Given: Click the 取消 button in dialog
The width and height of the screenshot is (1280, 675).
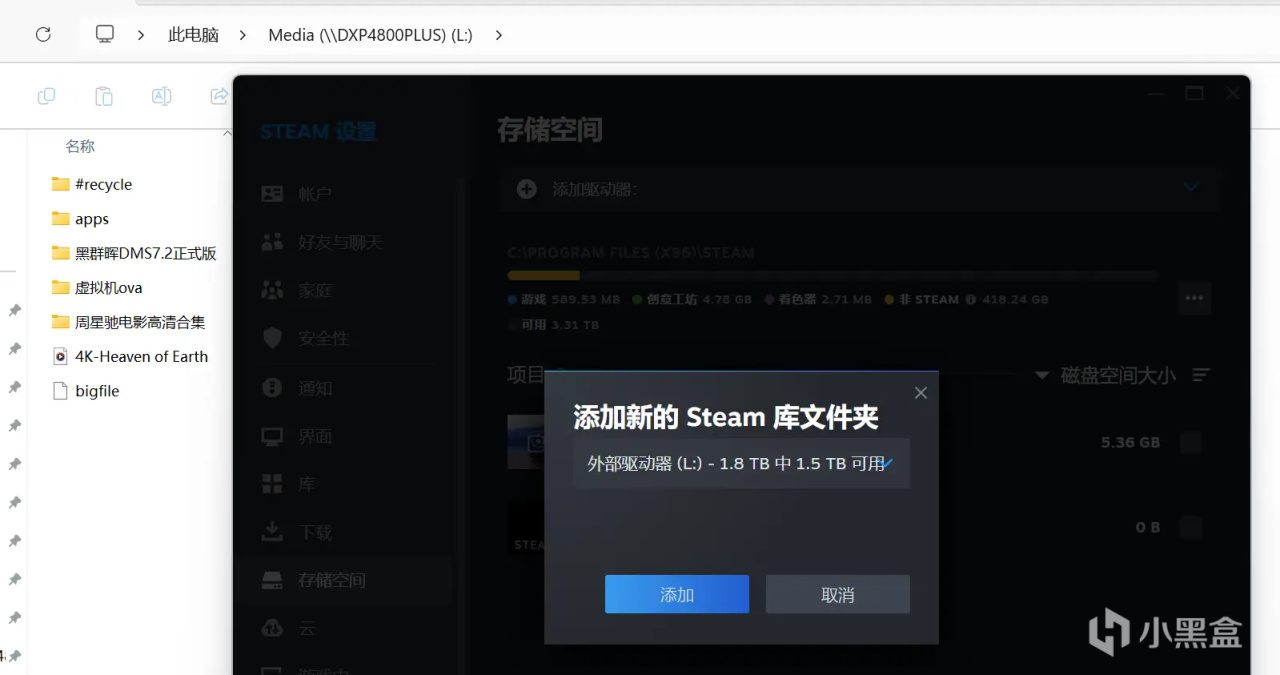Looking at the screenshot, I should pos(838,594).
